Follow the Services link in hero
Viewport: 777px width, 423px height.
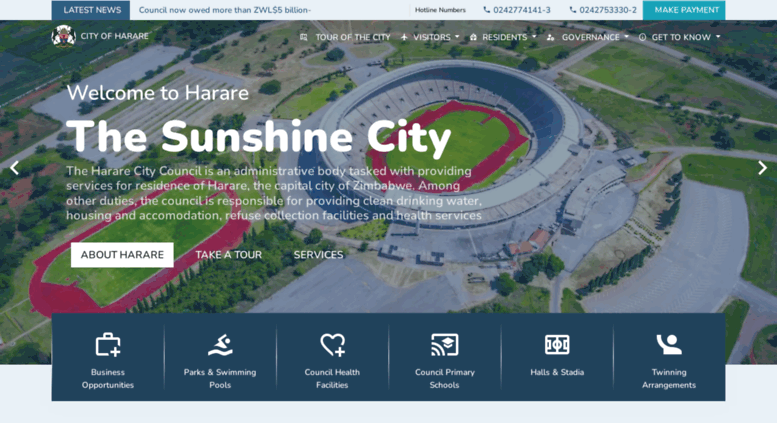click(x=318, y=255)
